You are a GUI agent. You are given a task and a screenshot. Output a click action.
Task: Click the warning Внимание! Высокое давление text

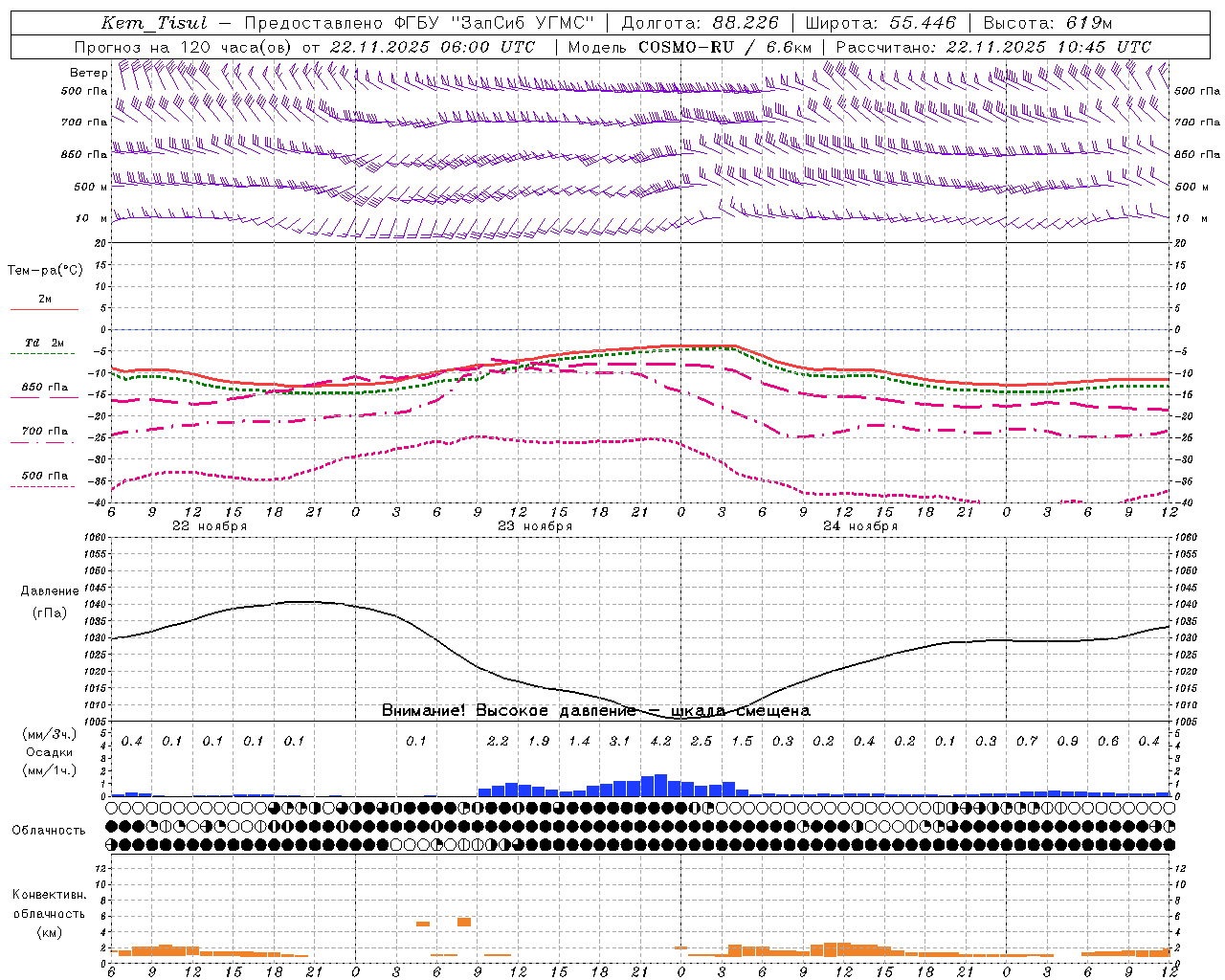click(x=595, y=710)
